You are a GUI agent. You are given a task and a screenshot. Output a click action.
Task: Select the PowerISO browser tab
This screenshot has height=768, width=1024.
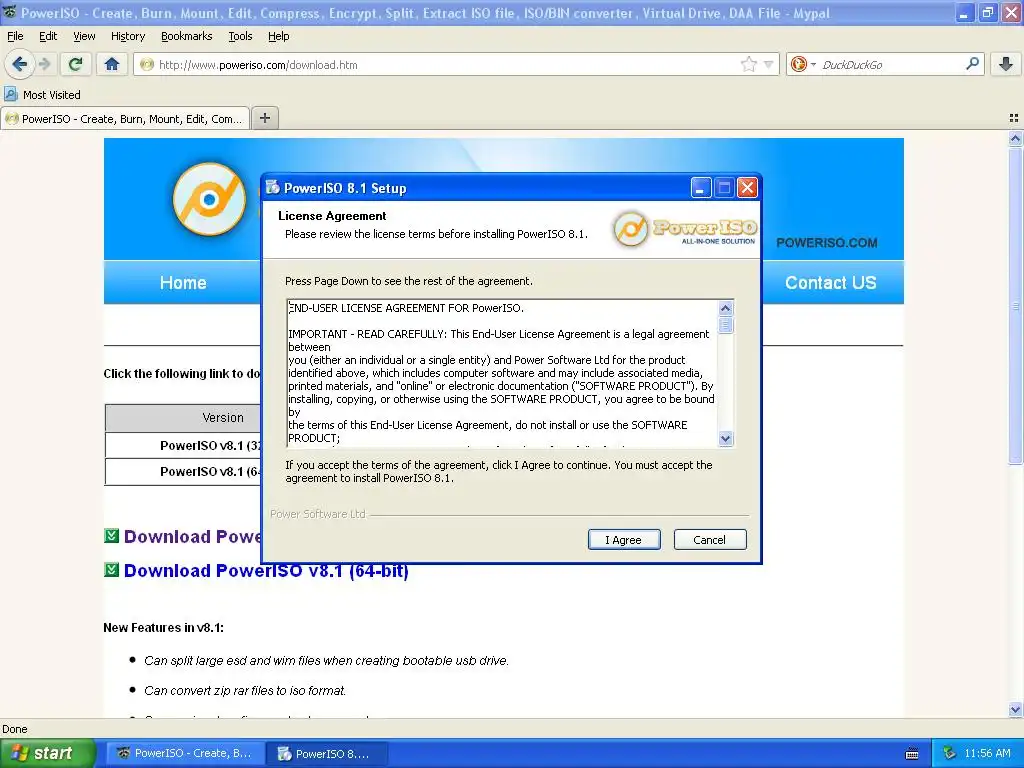125,119
